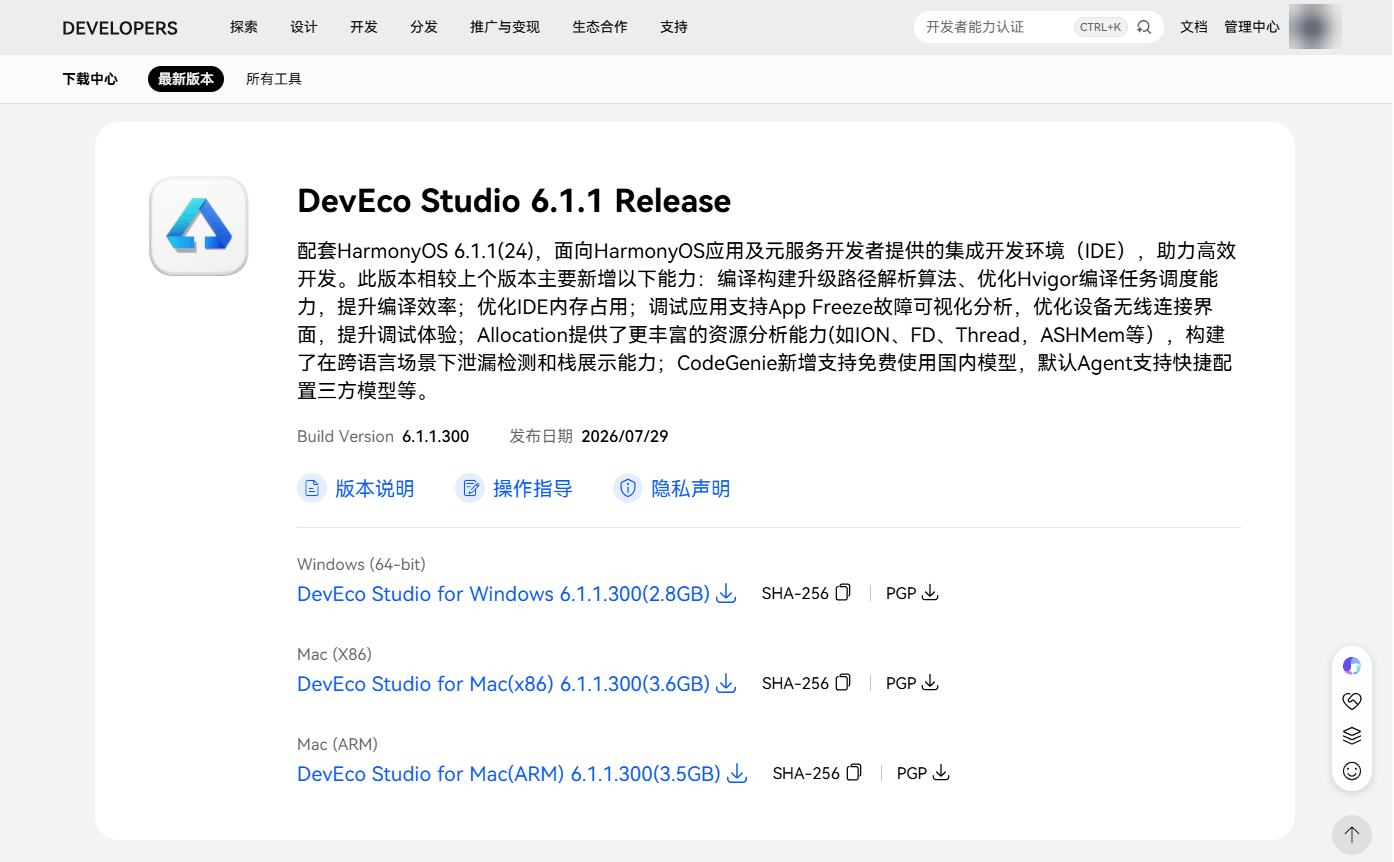This screenshot has width=1394, height=862.
Task: Open the 分发 navigation menu
Action: [424, 27]
